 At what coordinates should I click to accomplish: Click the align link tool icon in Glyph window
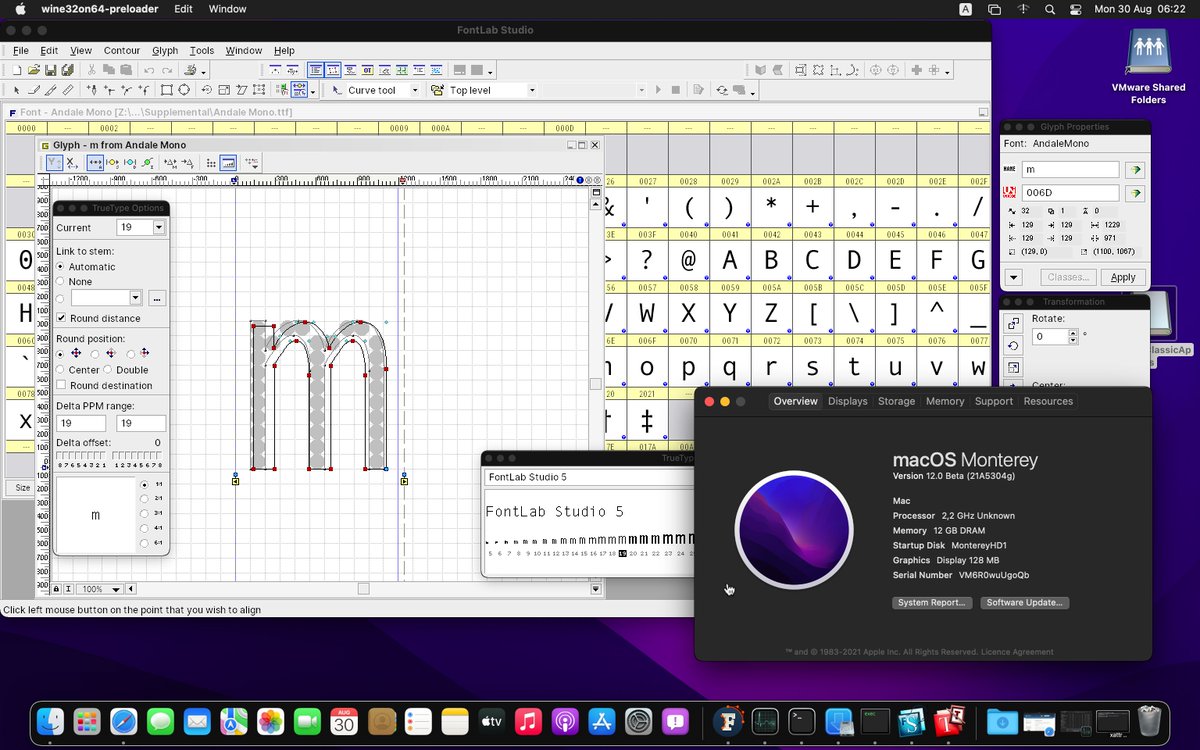95,162
